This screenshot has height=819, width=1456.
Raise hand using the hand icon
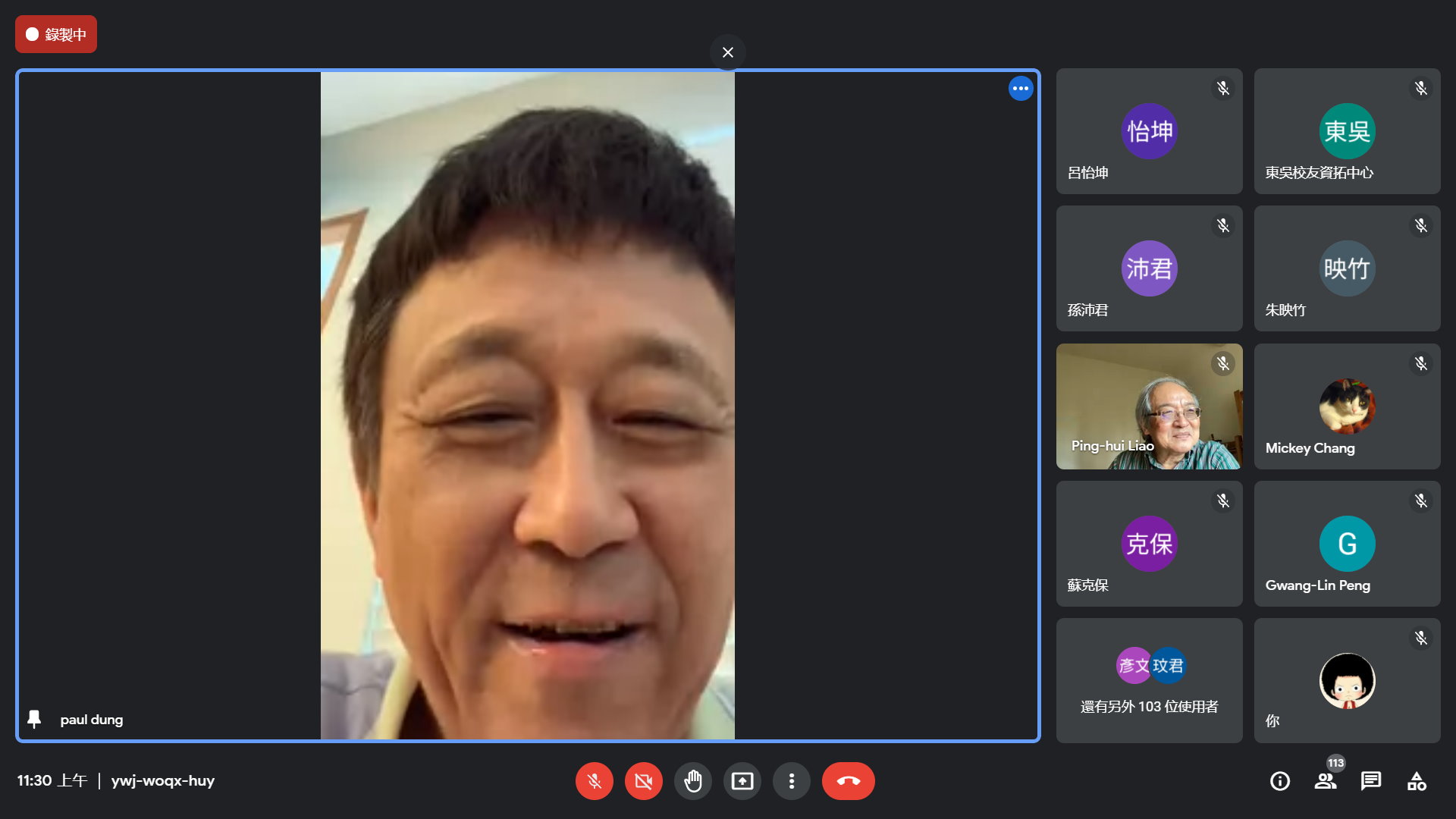pos(692,781)
